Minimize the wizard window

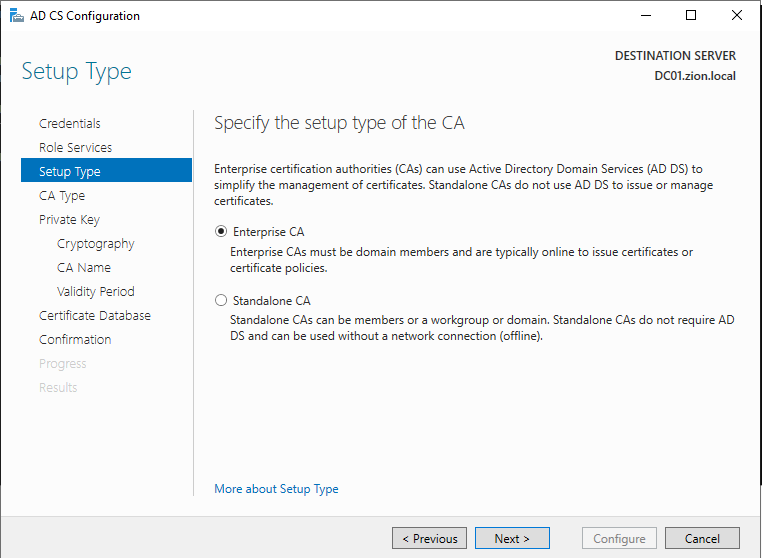point(645,16)
